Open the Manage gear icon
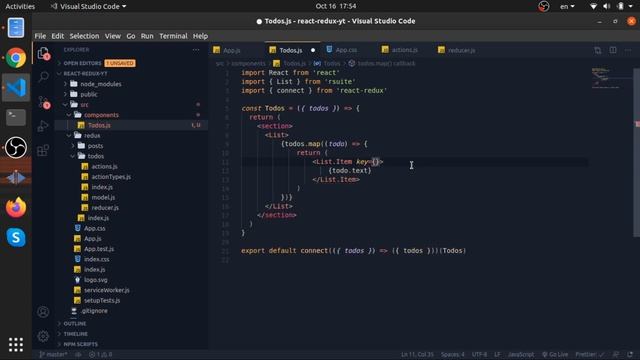 coord(43,336)
